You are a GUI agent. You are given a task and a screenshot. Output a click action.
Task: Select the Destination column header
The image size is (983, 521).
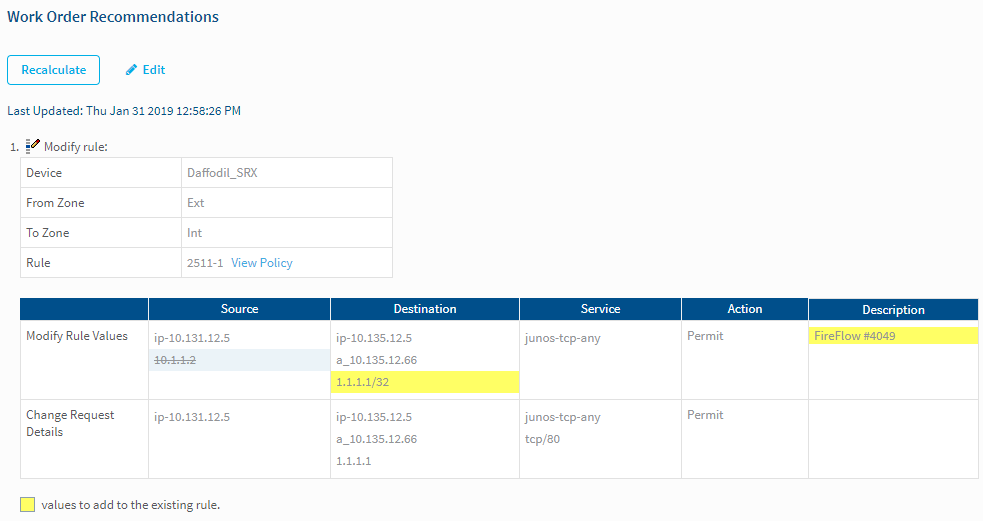point(425,309)
